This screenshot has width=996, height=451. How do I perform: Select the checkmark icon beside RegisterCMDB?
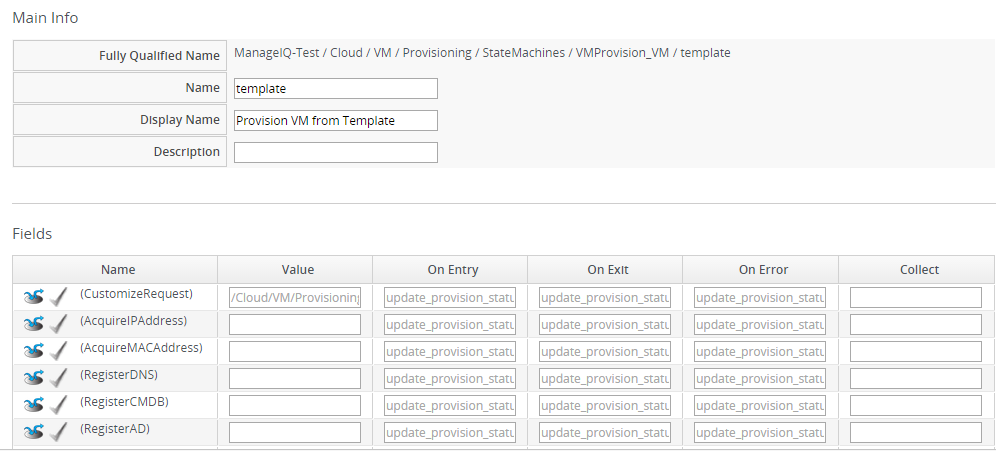58,405
